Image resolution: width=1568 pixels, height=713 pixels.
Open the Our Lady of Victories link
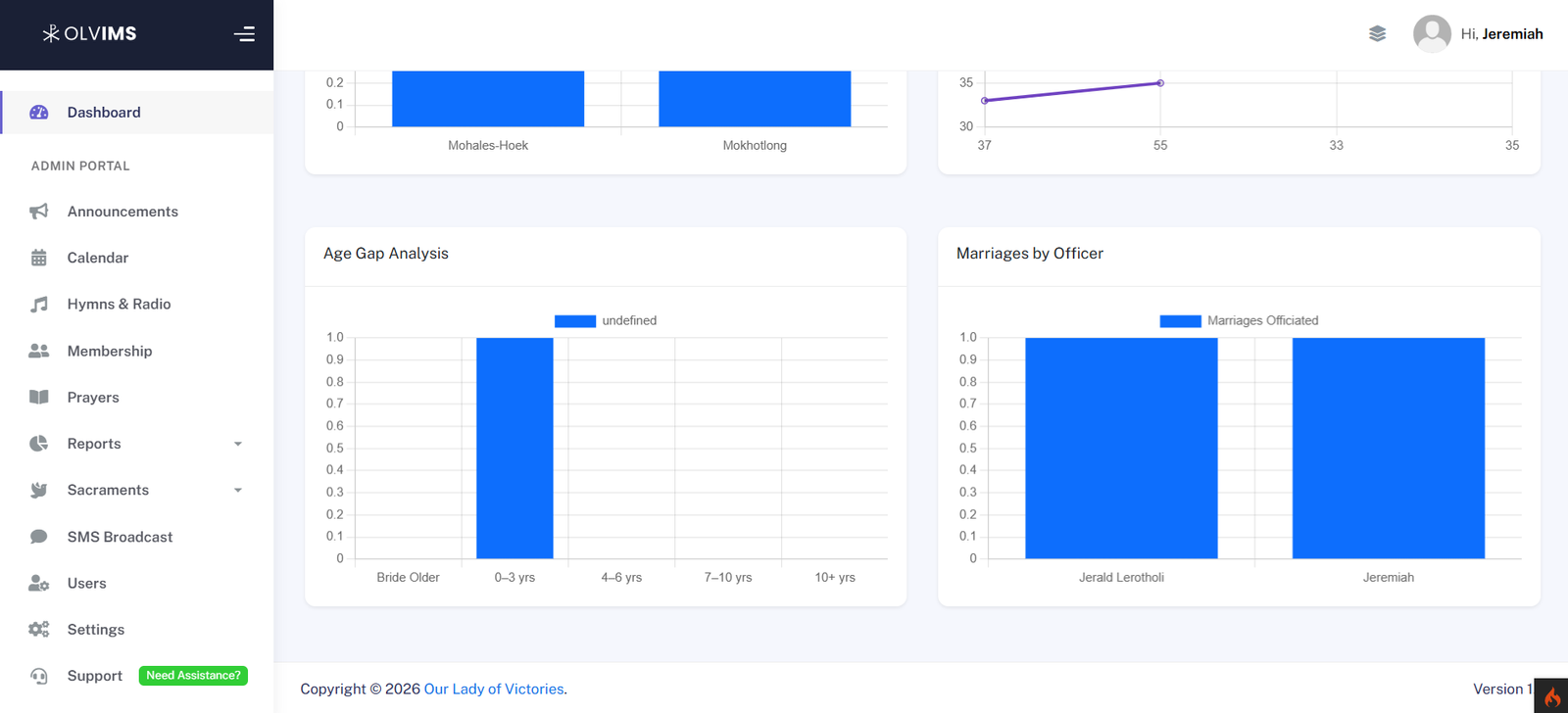(493, 689)
